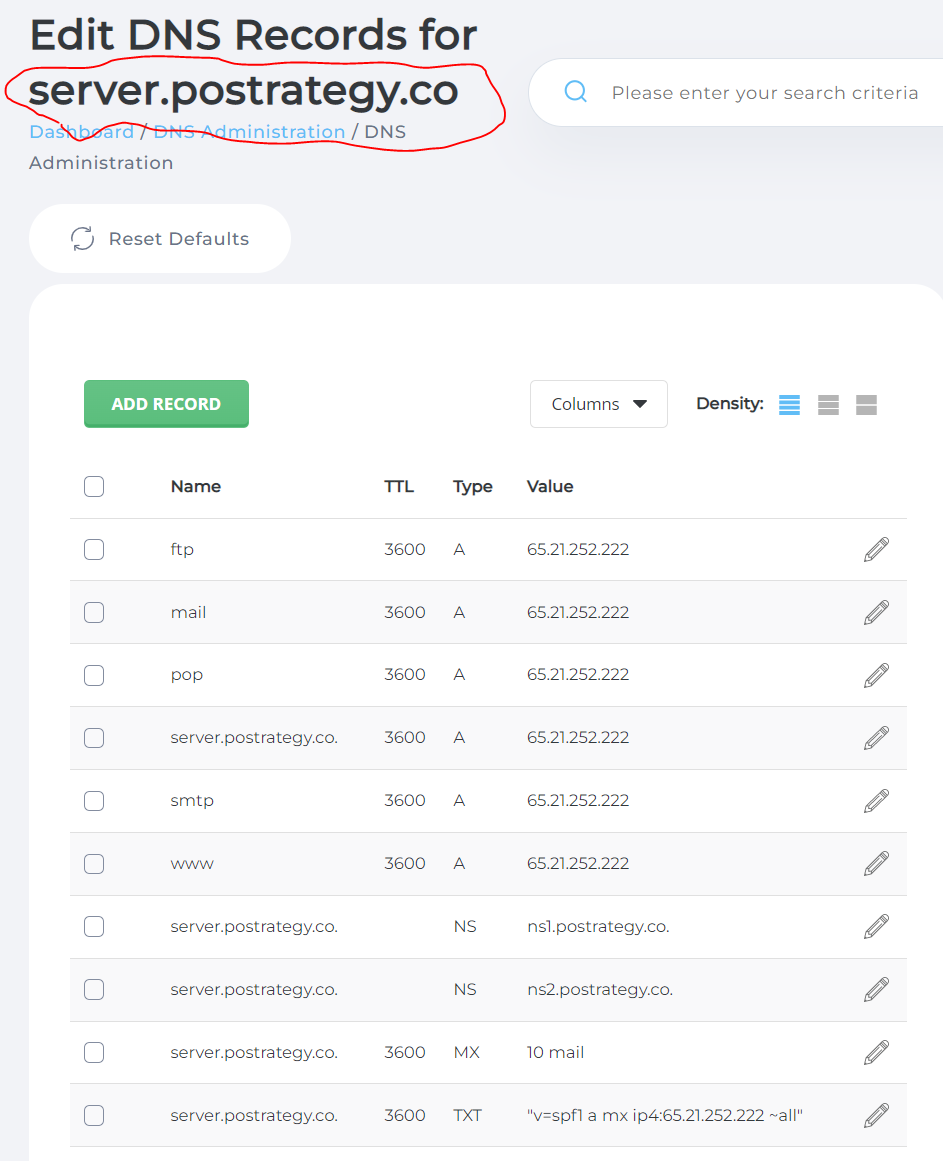Screen dimensions: 943x1161
Task: Edit the ftp A record
Action: point(875,549)
